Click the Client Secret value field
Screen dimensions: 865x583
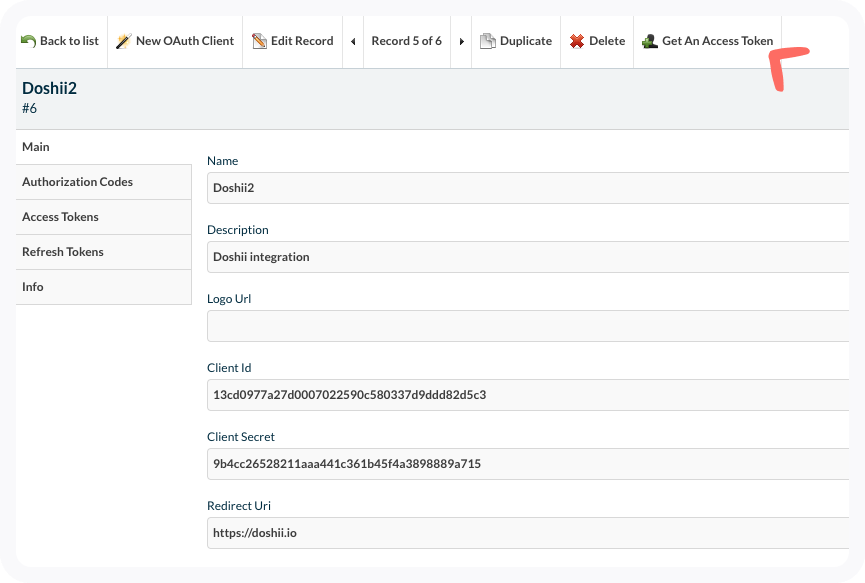tap(528, 464)
